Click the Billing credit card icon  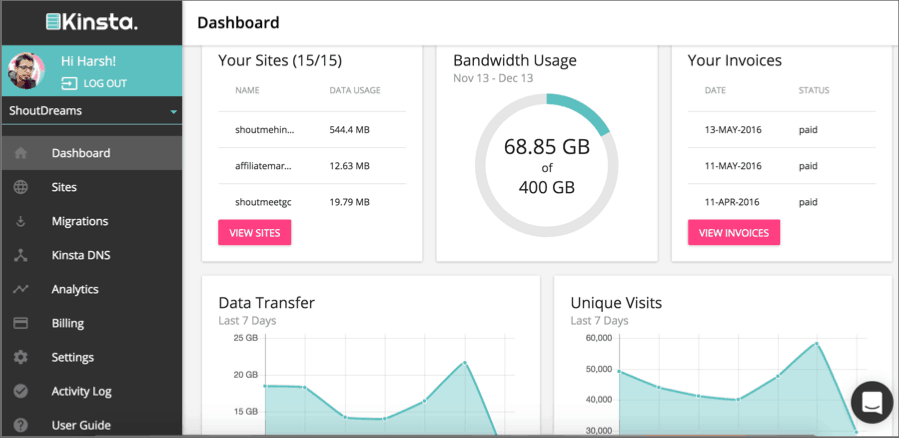[21, 323]
